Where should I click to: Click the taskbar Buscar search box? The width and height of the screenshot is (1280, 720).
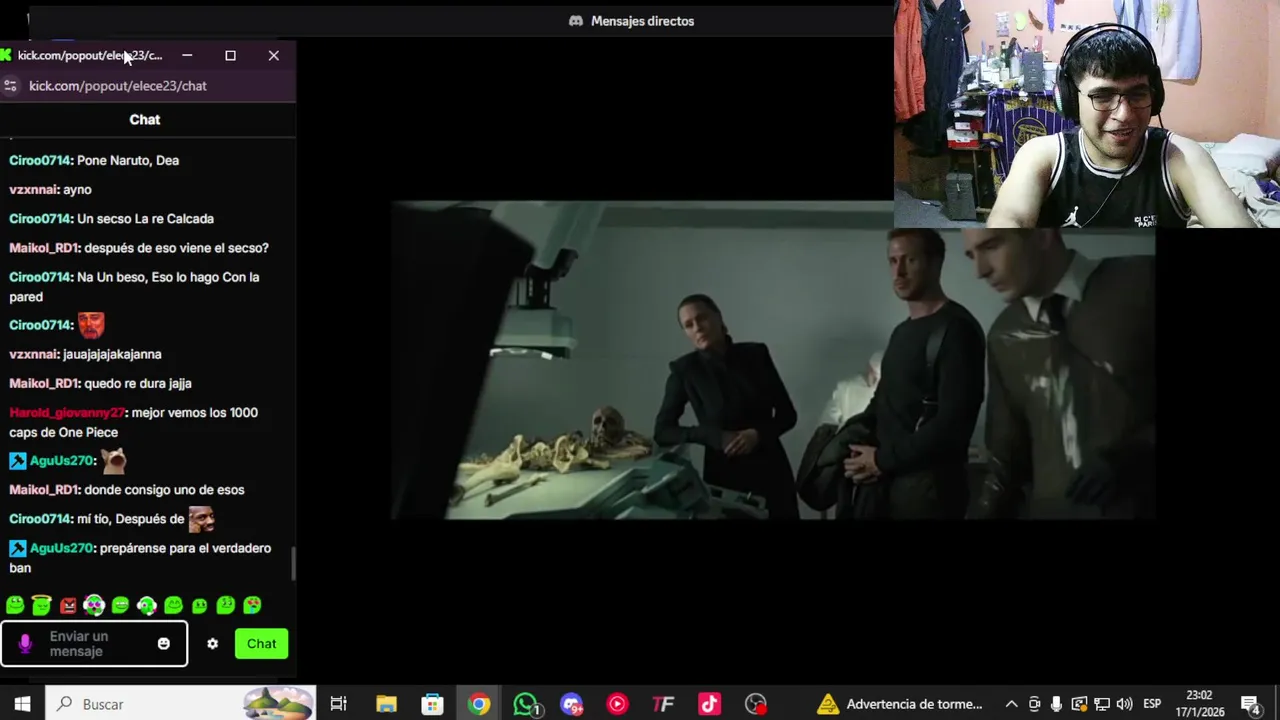click(181, 704)
